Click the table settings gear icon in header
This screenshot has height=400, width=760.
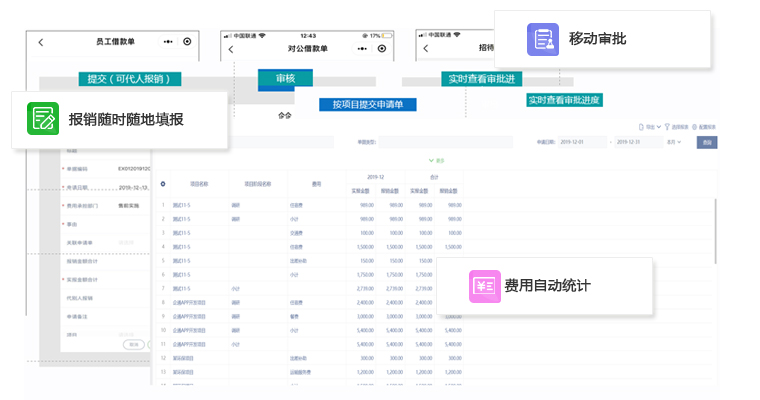[163, 184]
